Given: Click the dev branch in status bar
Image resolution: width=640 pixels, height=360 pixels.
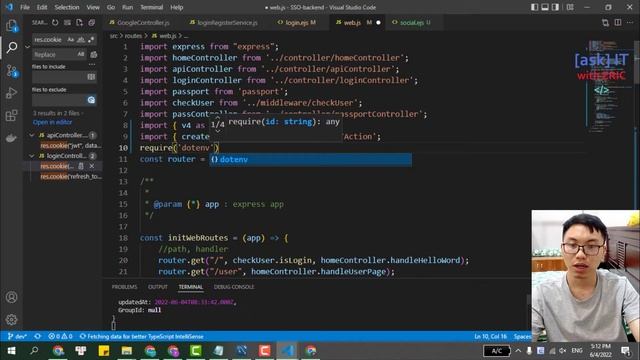Looking at the screenshot, I should [x=17, y=337].
